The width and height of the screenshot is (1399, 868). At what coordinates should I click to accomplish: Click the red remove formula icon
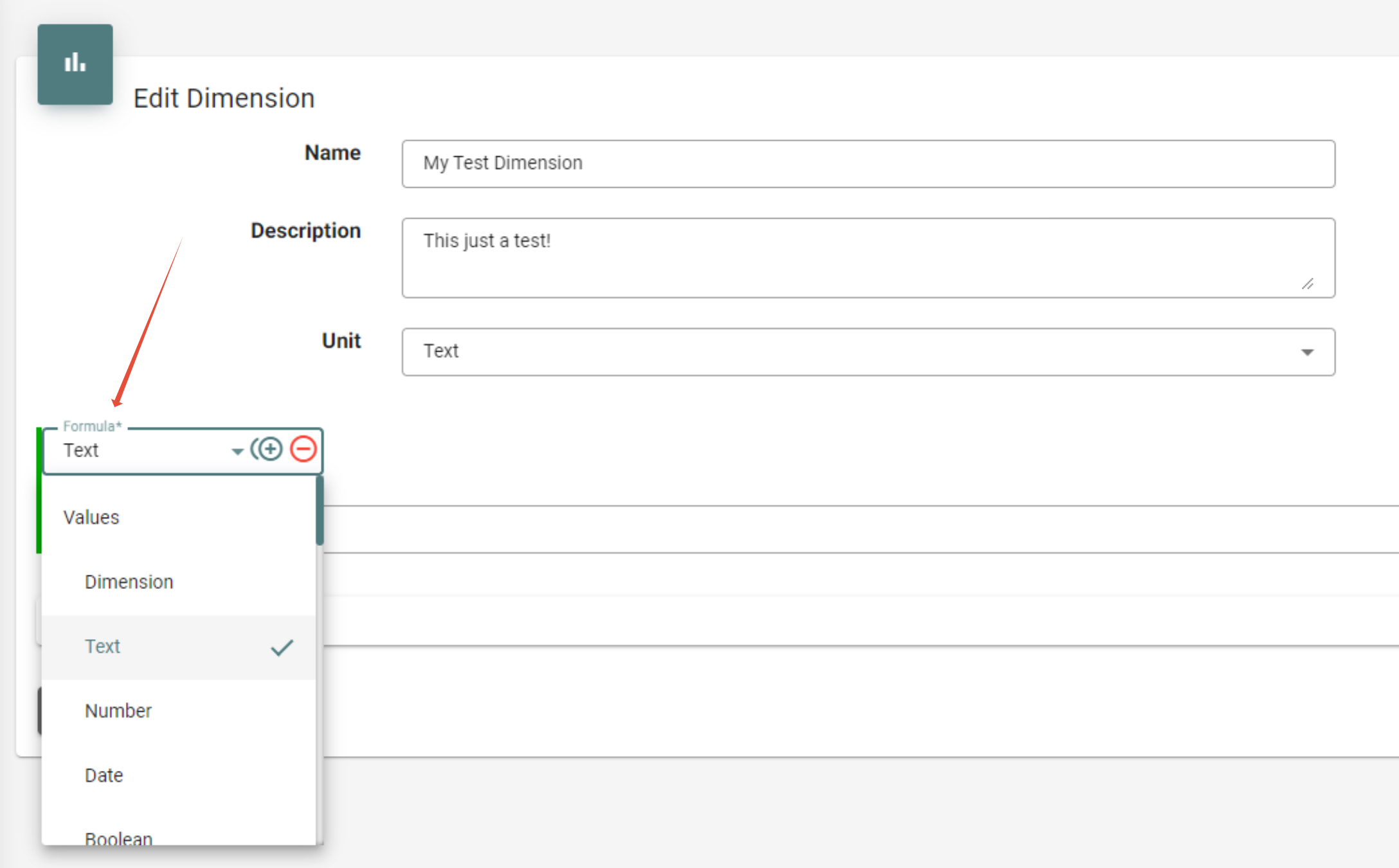[303, 449]
